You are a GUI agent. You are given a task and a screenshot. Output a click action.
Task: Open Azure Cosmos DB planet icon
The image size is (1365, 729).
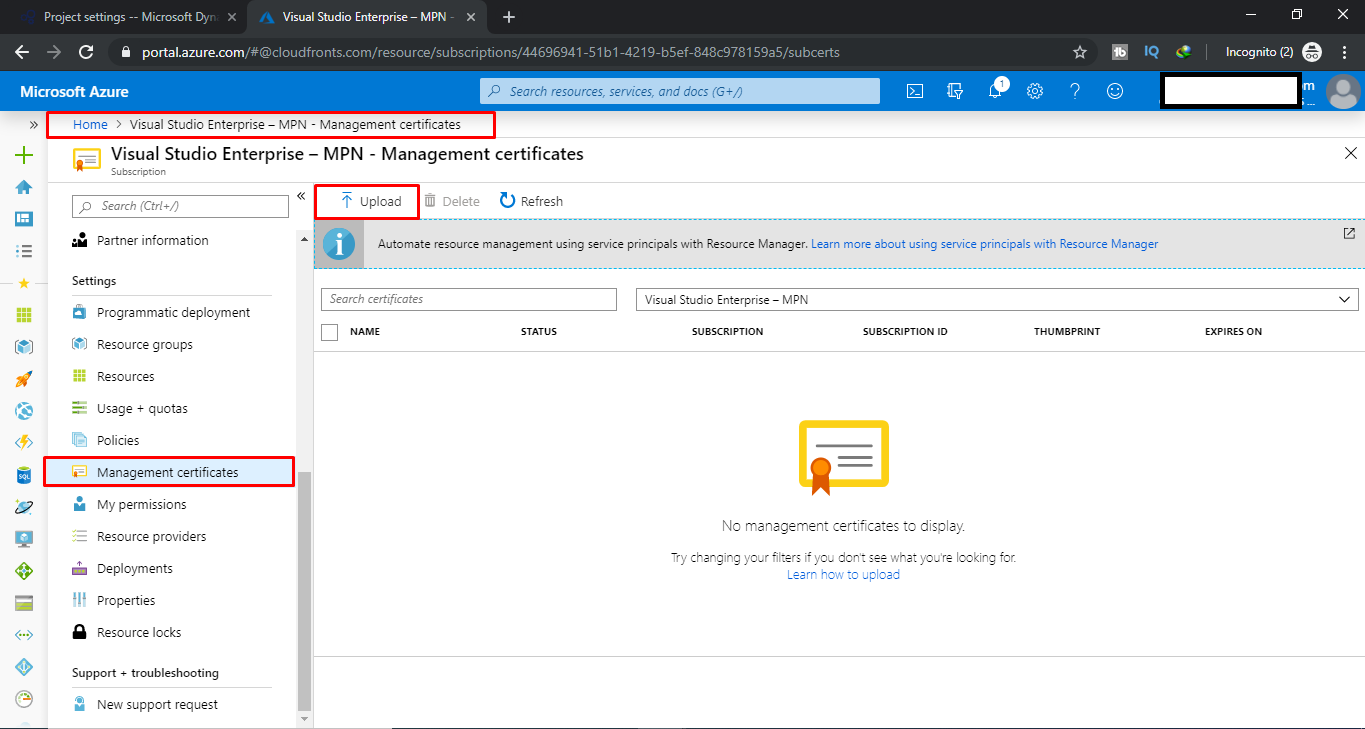pos(24,507)
